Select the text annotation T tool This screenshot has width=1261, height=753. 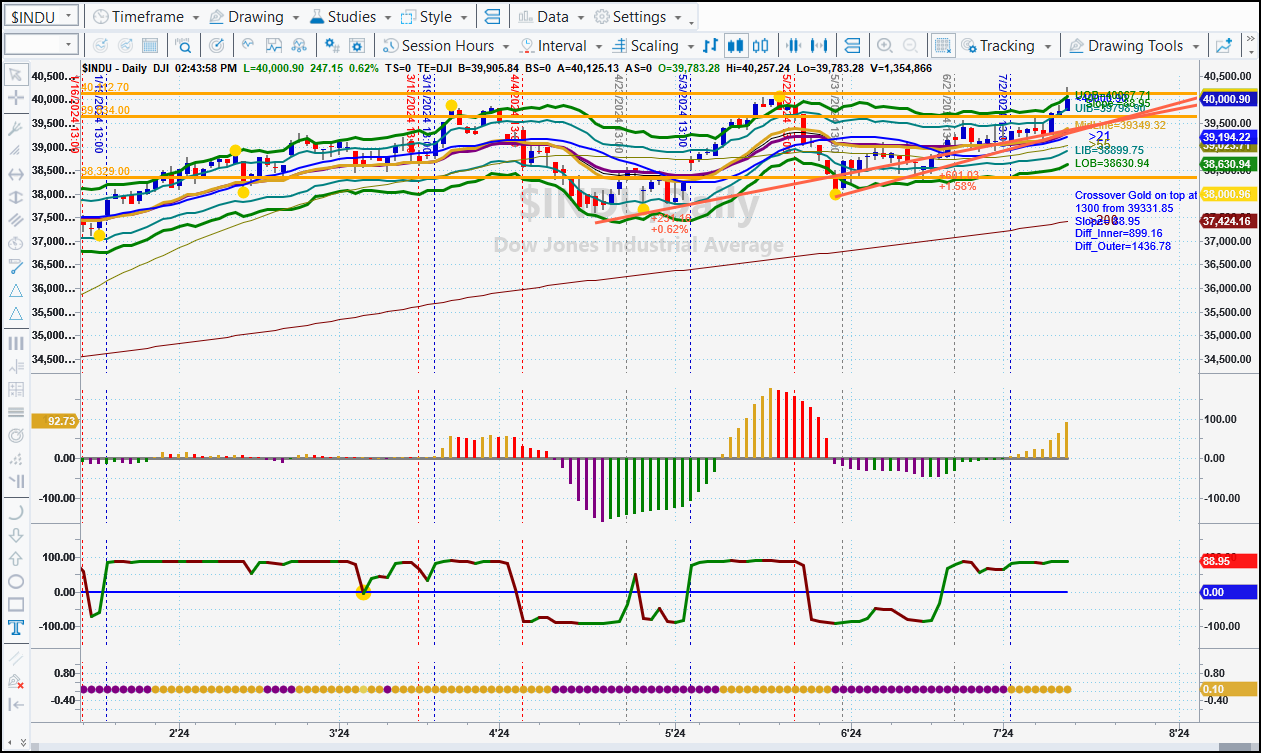point(15,628)
